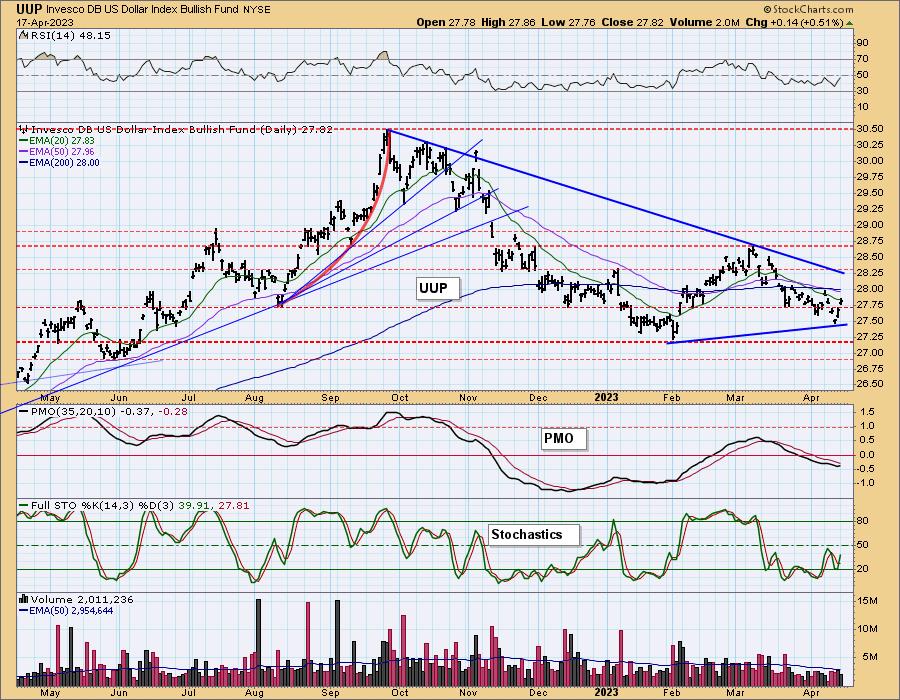This screenshot has height=700, width=900.
Task: Click the price-bar icon before the Daily chart title
Action: click(x=24, y=130)
